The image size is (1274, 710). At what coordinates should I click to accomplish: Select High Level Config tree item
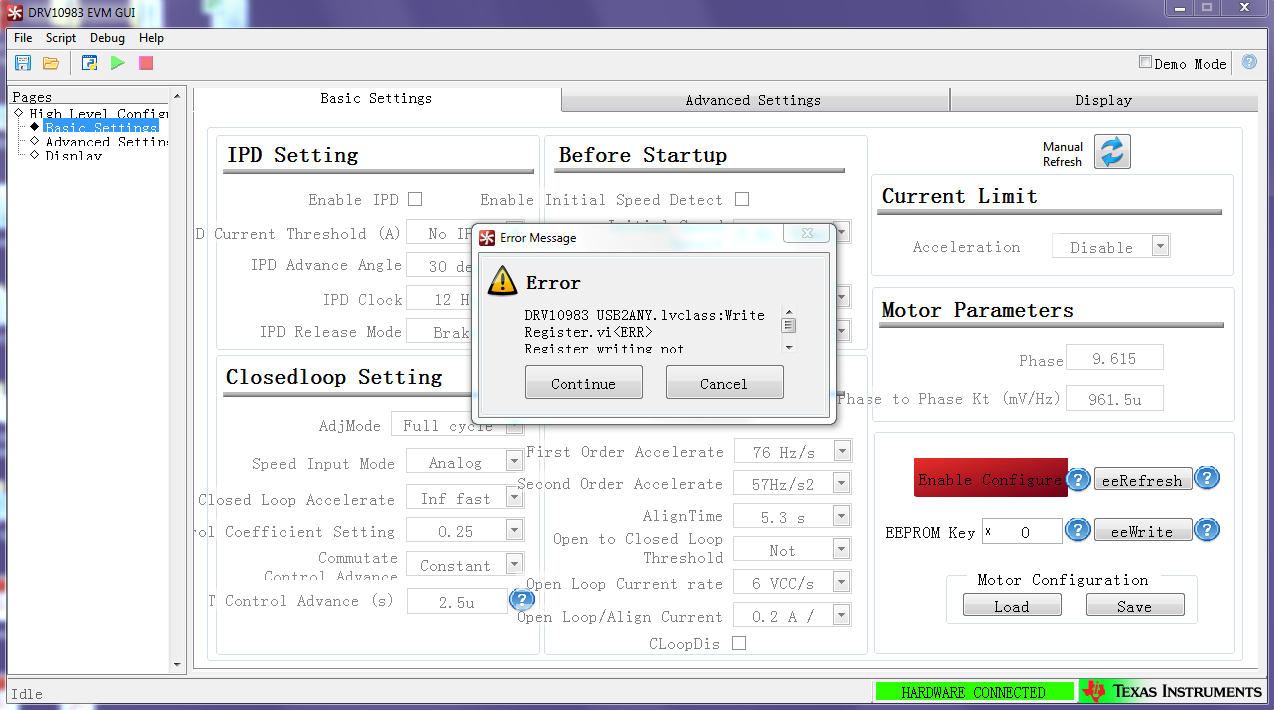(98, 113)
